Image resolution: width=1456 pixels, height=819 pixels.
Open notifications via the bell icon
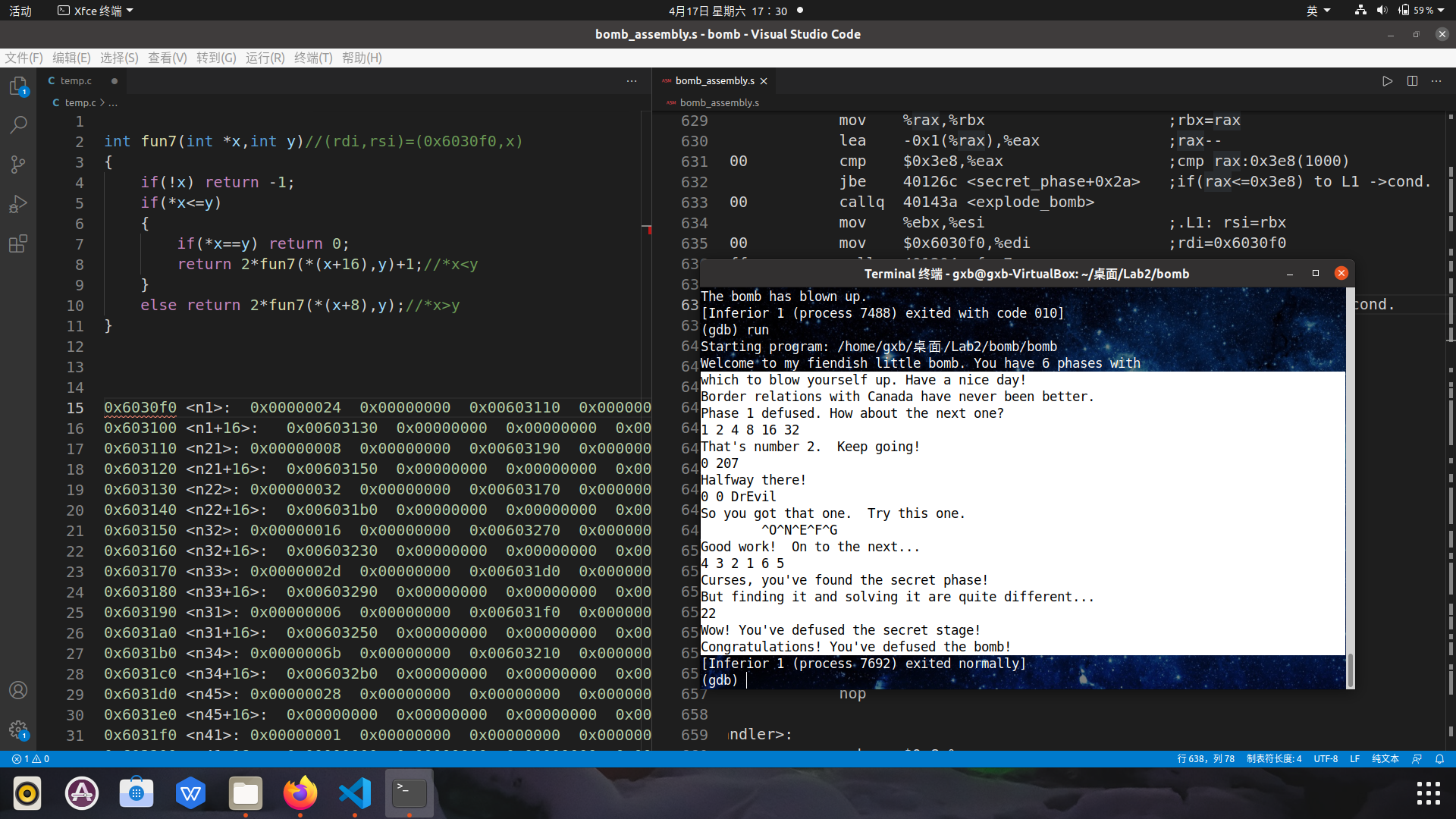(x=1440, y=758)
